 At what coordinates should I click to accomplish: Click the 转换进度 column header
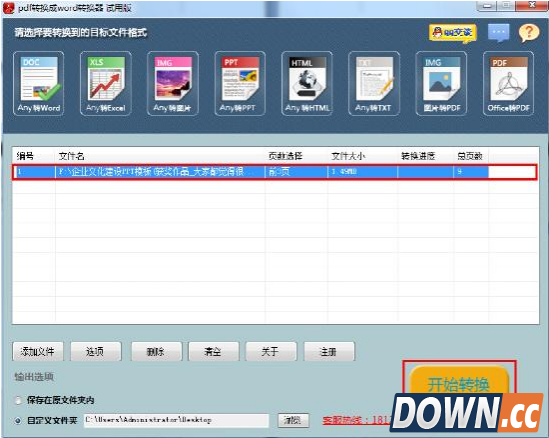pos(425,156)
